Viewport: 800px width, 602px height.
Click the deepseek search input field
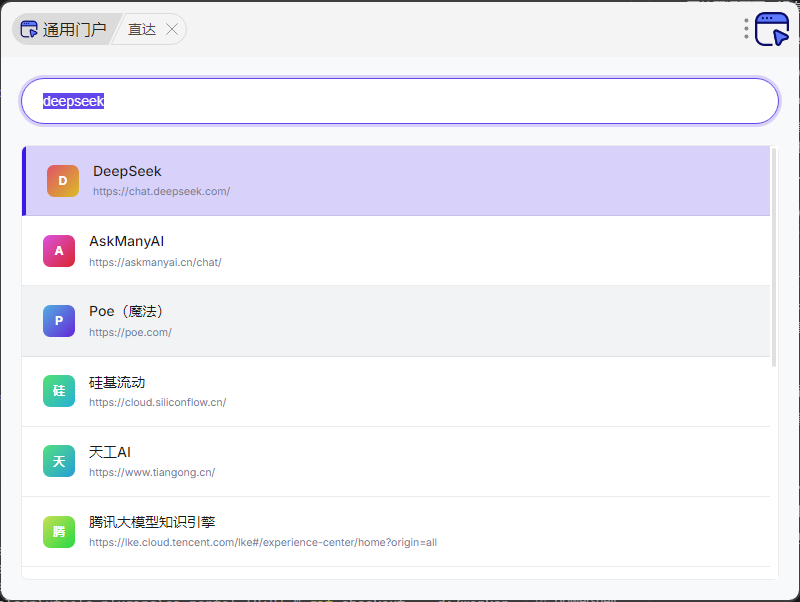coord(400,101)
